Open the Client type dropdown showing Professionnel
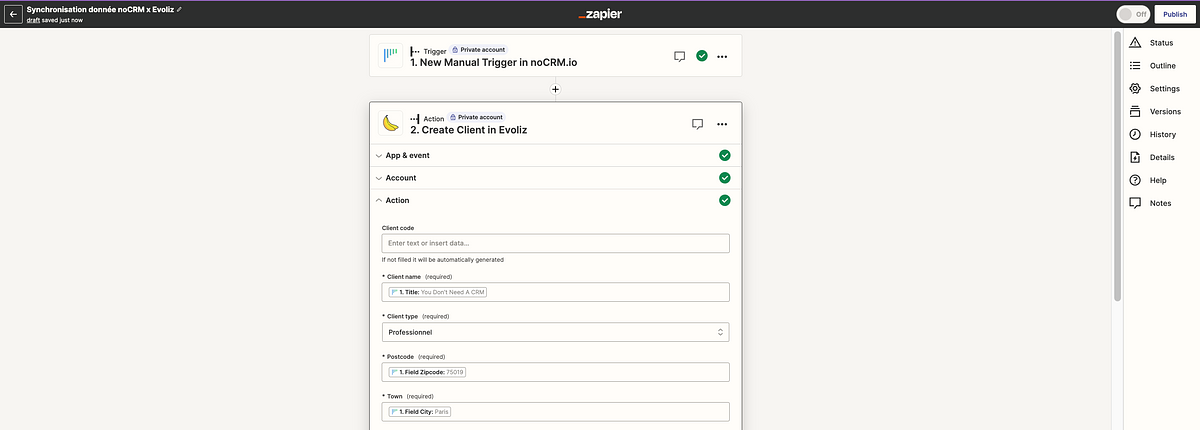This screenshot has height=430, width=1200. pyautogui.click(x=556, y=332)
